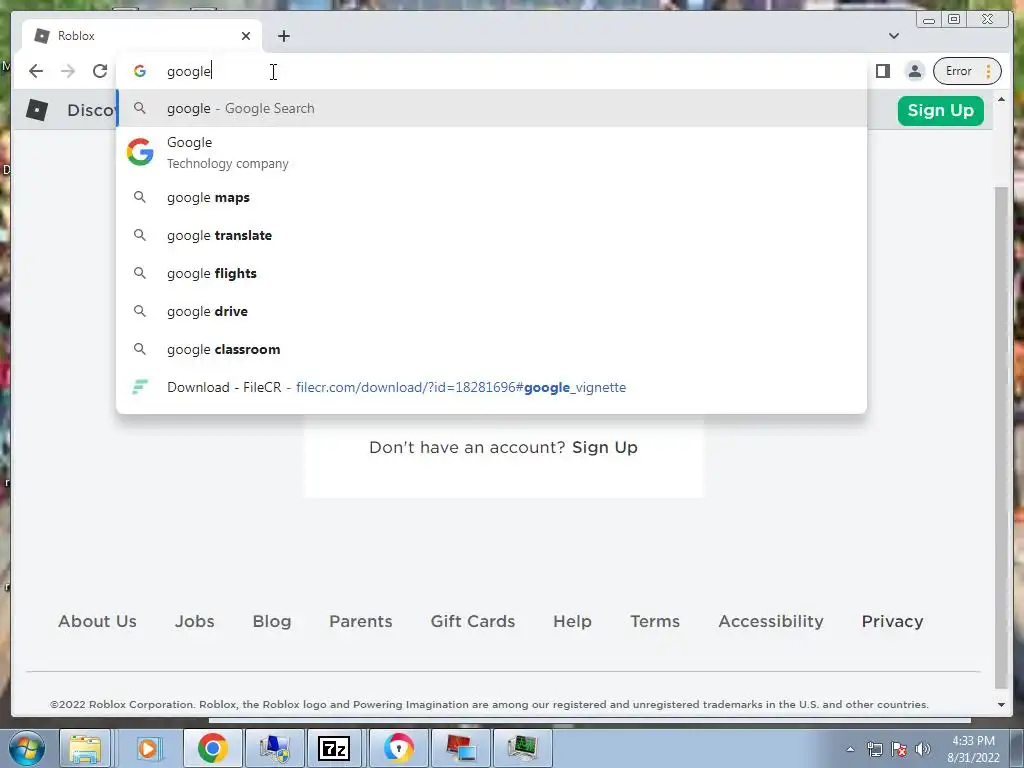
Task: Launch Windows Media Player from taskbar
Action: pos(148,748)
